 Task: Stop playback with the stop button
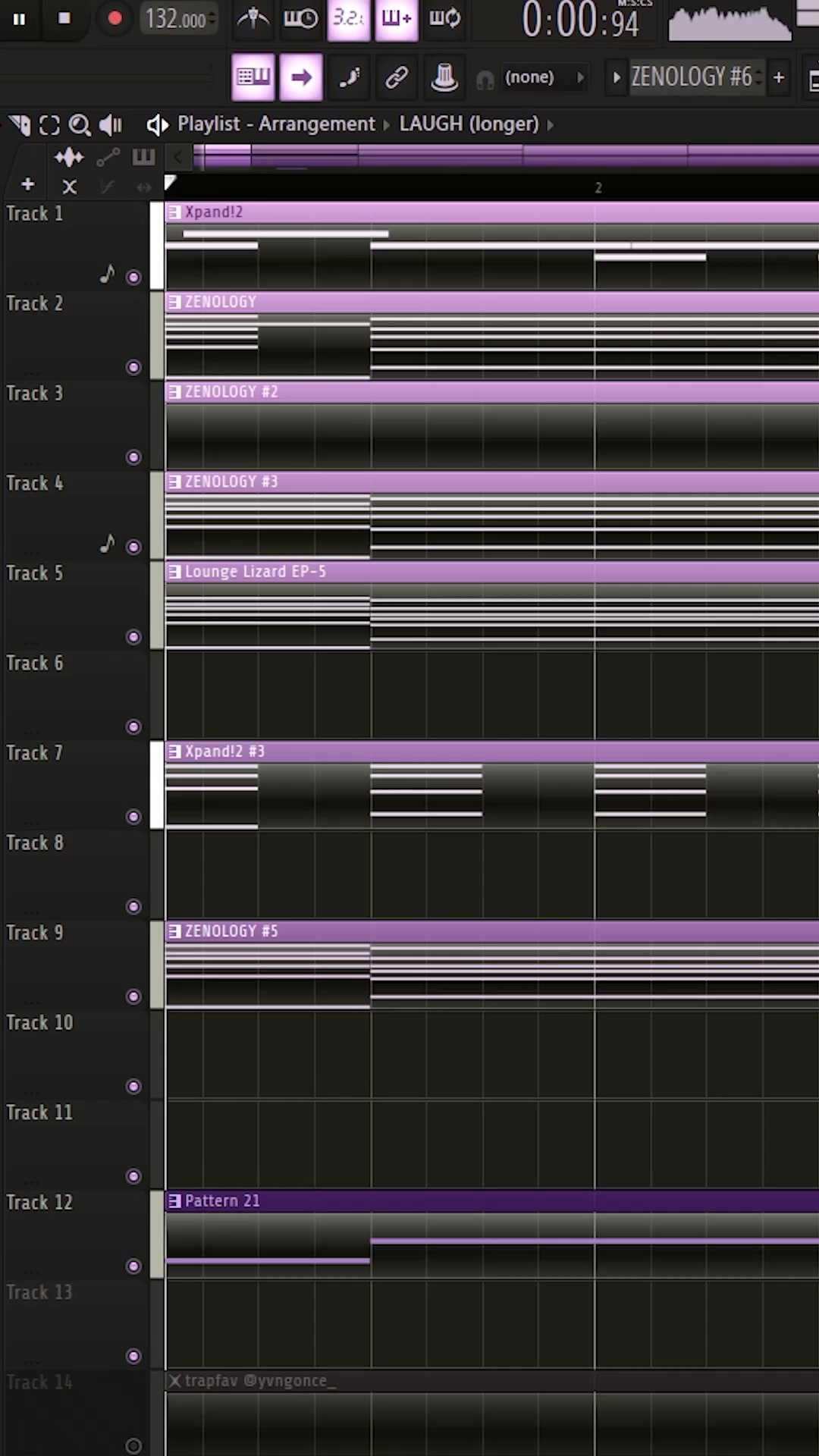coord(64,18)
